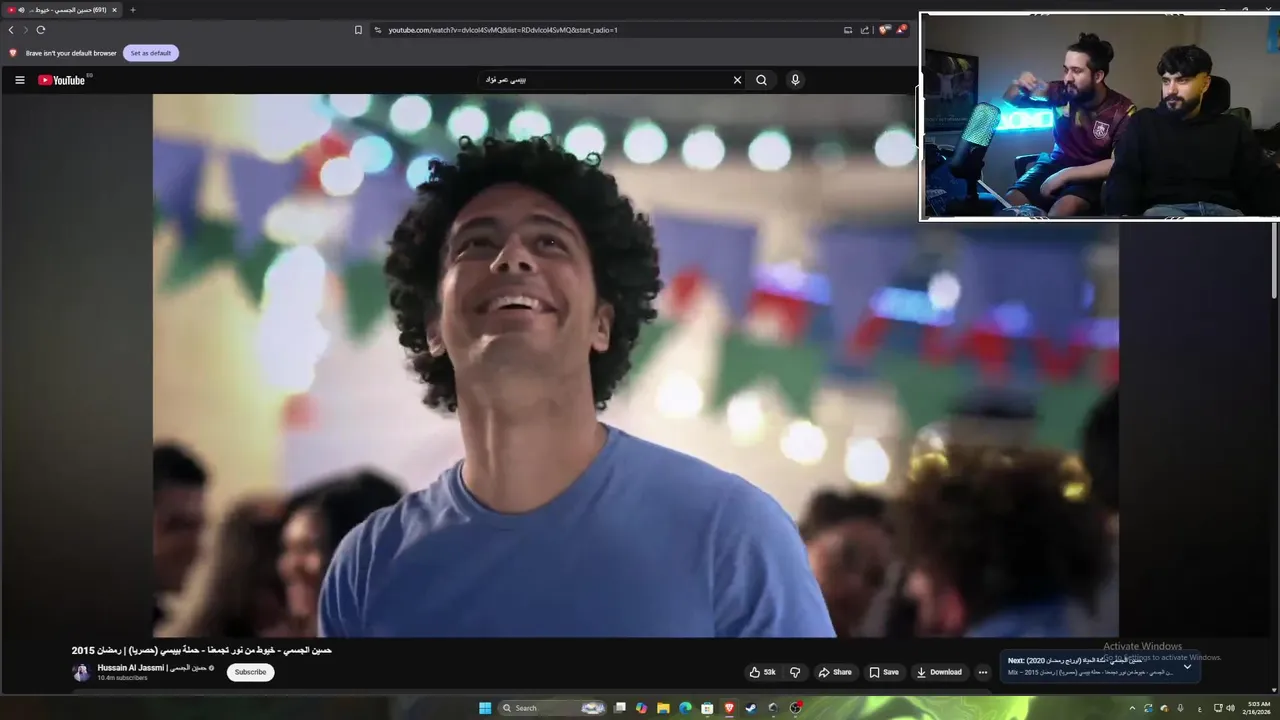This screenshot has width=1280, height=720.
Task: Share the video
Action: [x=835, y=672]
